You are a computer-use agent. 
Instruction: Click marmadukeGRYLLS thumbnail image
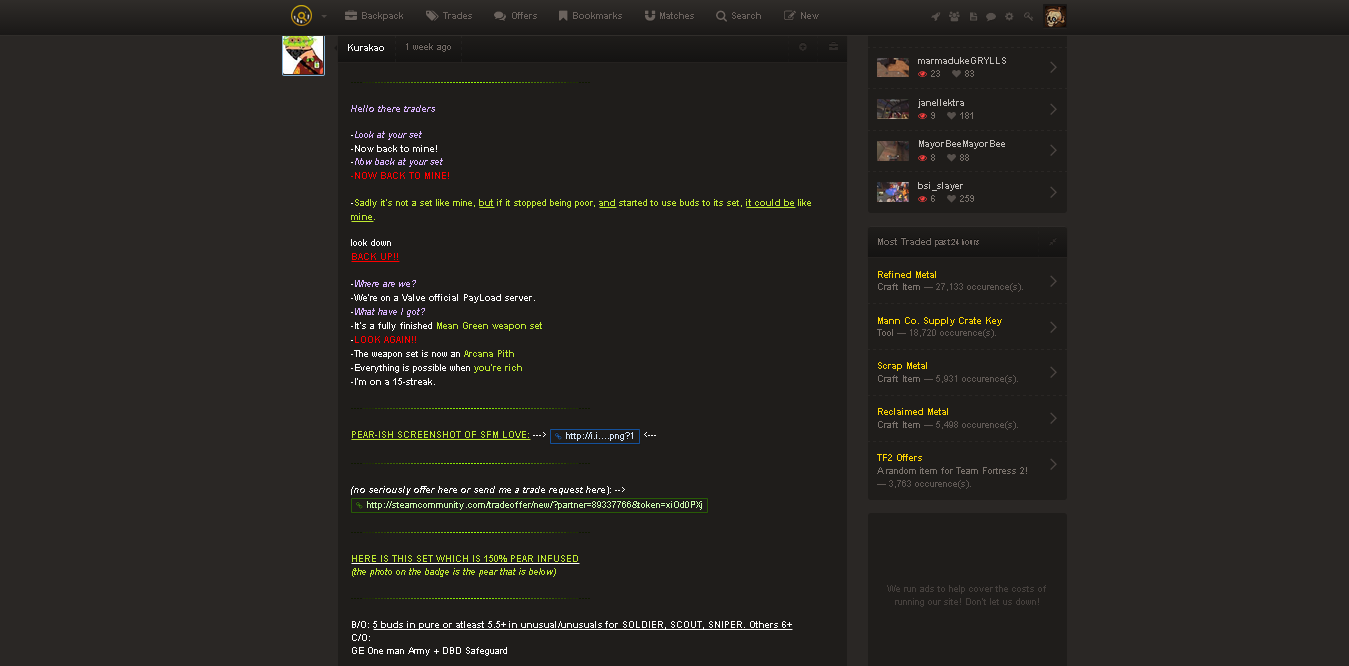coord(893,67)
